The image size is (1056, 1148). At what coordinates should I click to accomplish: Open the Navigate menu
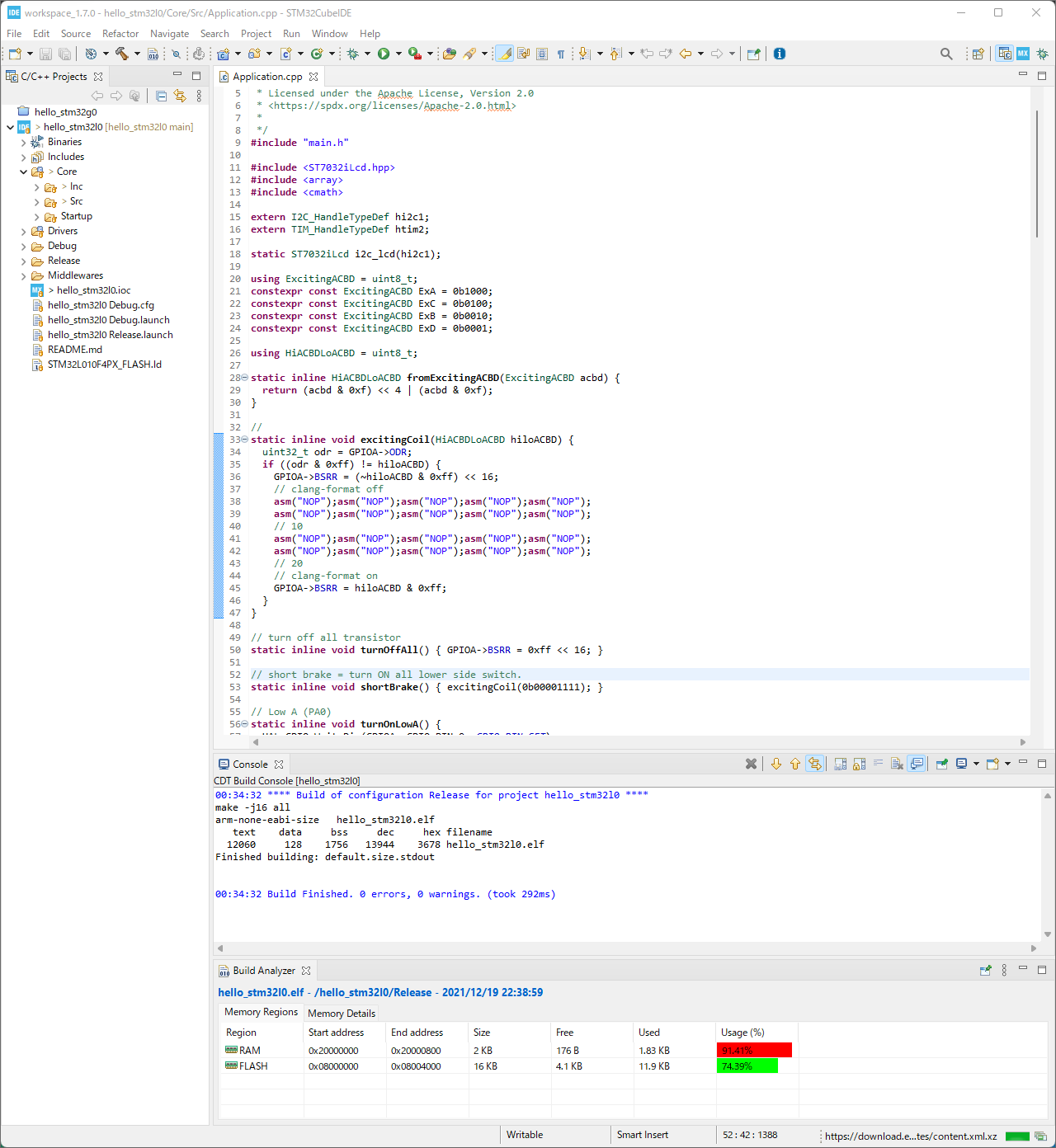coord(169,34)
